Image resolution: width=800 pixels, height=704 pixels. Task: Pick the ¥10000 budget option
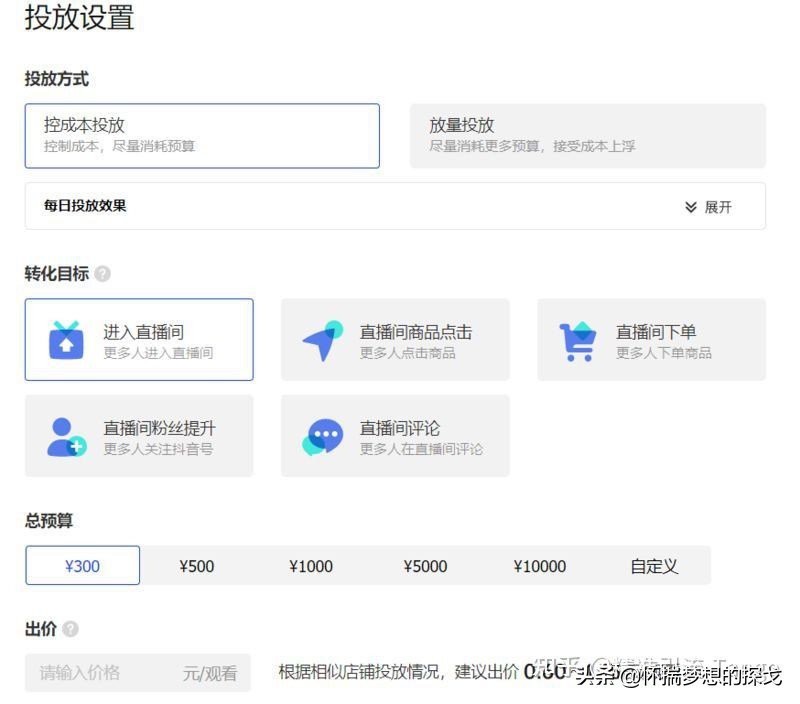[x=540, y=565]
